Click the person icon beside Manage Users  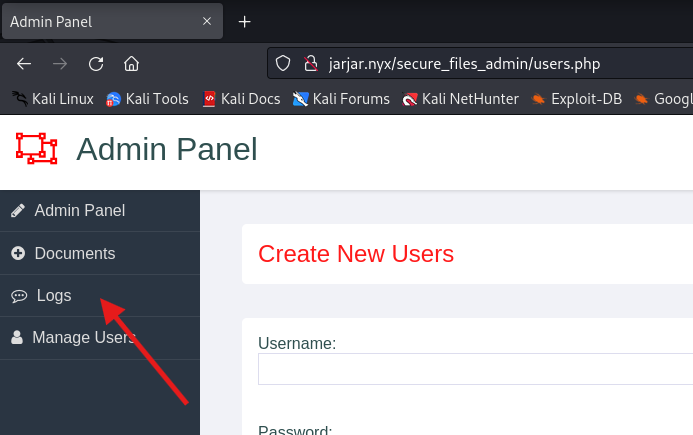[16, 338]
